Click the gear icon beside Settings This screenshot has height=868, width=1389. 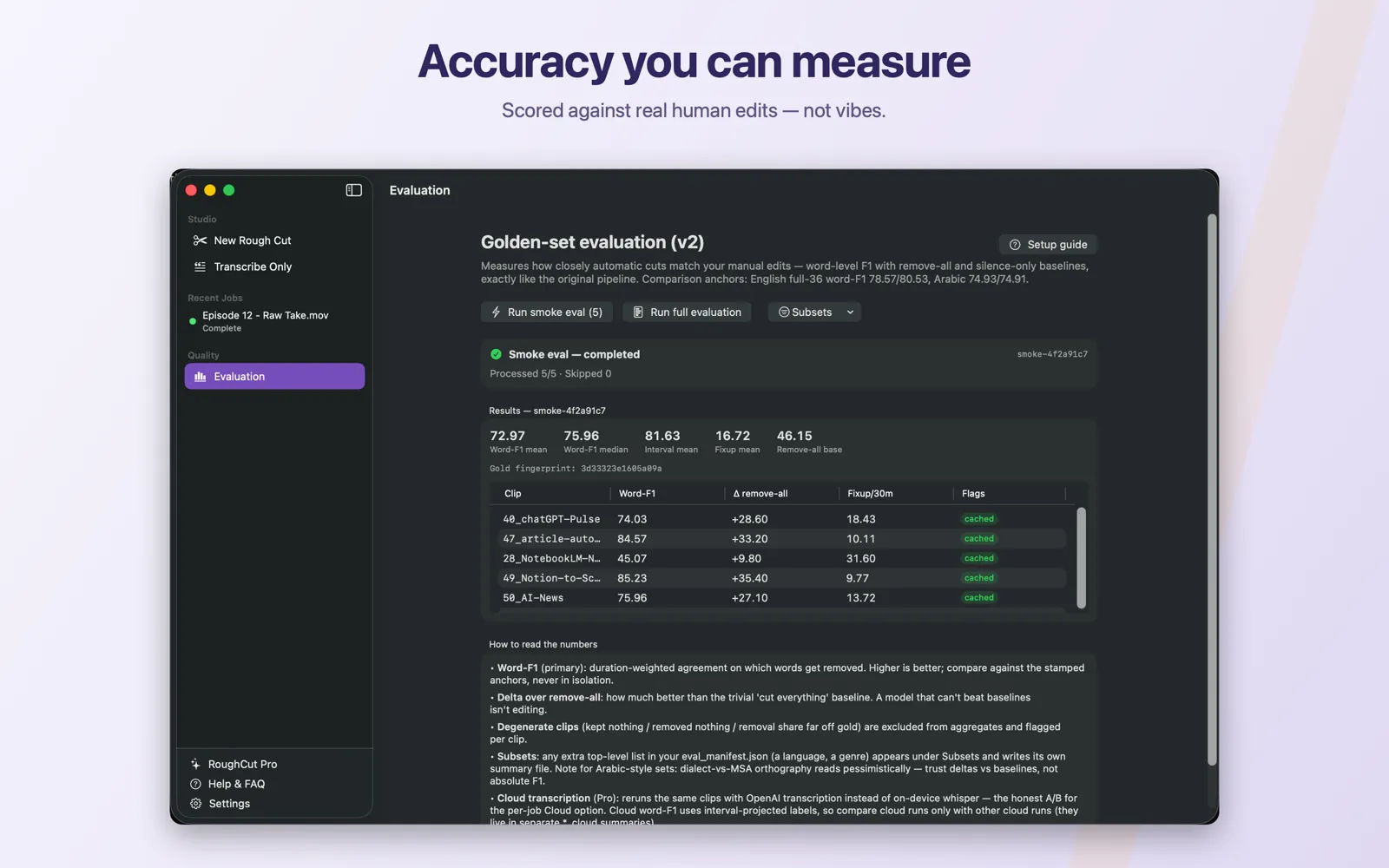[195, 804]
